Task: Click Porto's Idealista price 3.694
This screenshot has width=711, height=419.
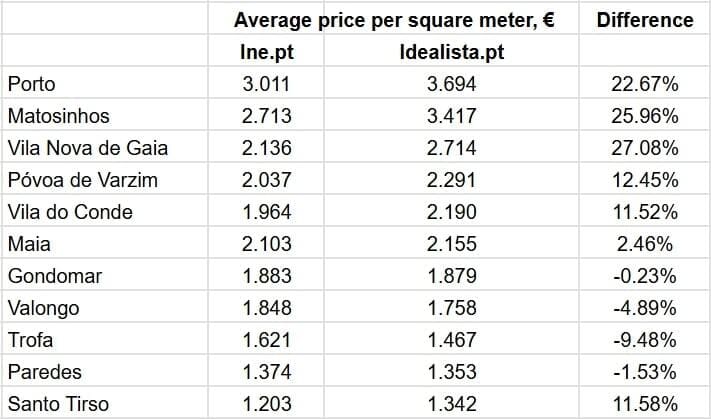Action: [x=451, y=84]
